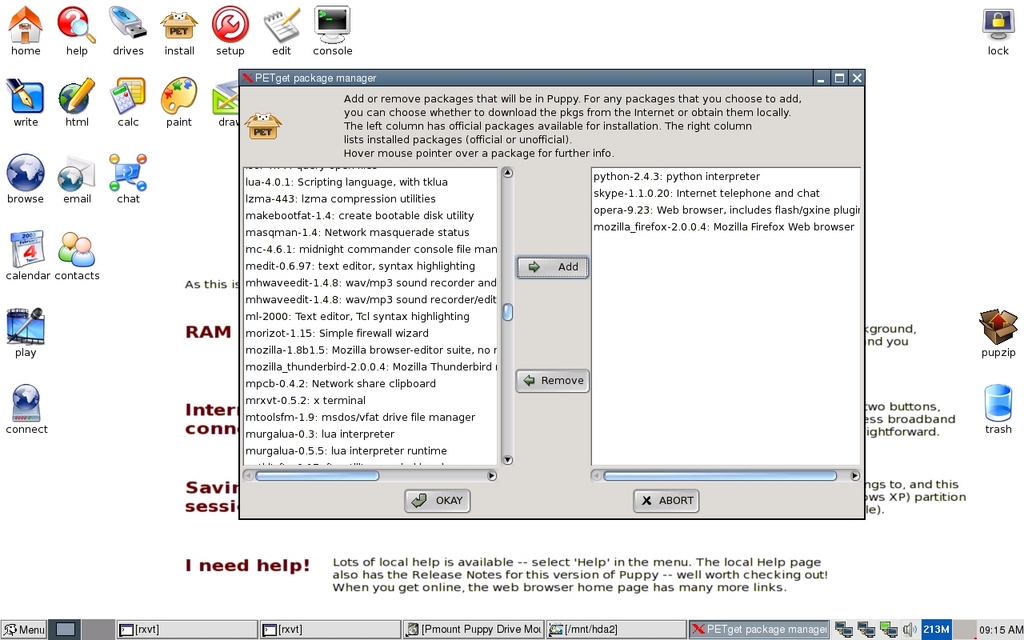Image resolution: width=1024 pixels, height=640 pixels.
Task: Switch to Pmount Puppy Drive taskbar window
Action: tap(474, 629)
